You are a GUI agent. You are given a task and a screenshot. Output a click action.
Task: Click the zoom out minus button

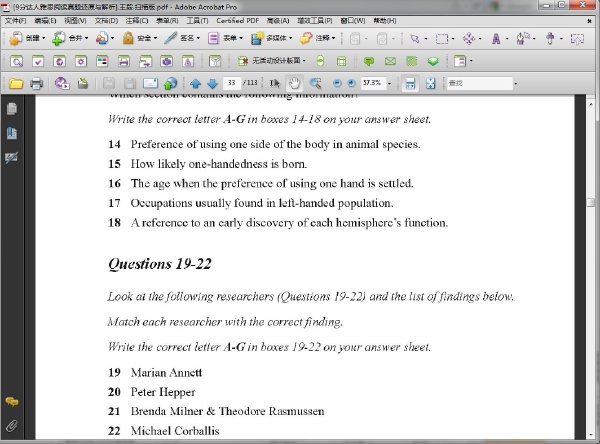337,83
